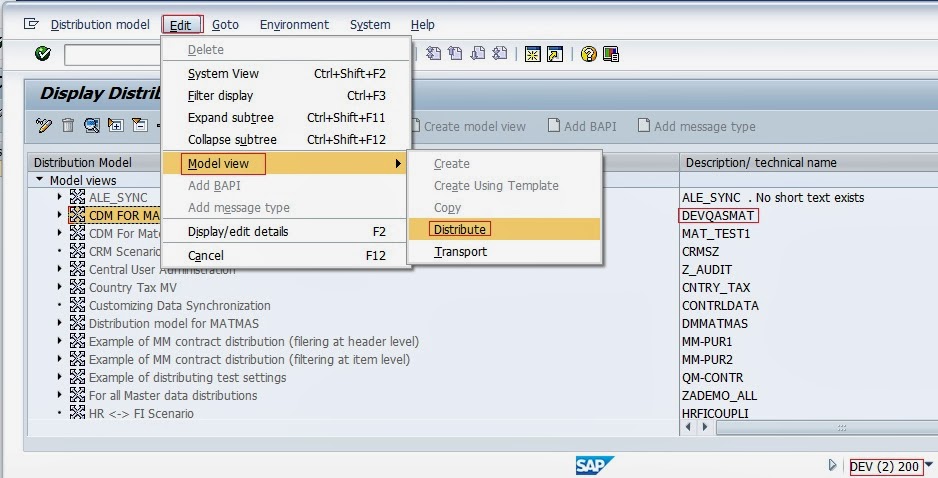Image resolution: width=938 pixels, height=478 pixels.
Task: Click the trash can delete icon
Action: (x=68, y=126)
